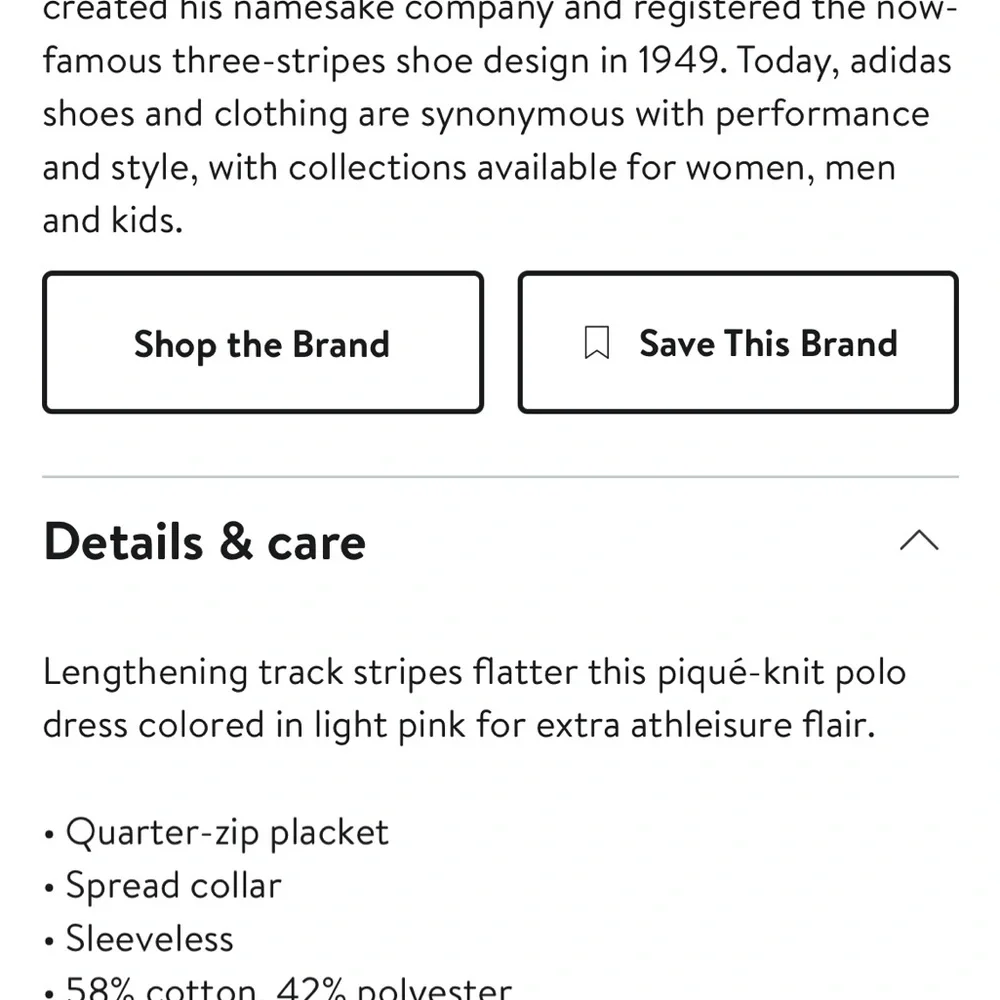Click the bookmark icon beside Save This Brand

[x=596, y=344]
